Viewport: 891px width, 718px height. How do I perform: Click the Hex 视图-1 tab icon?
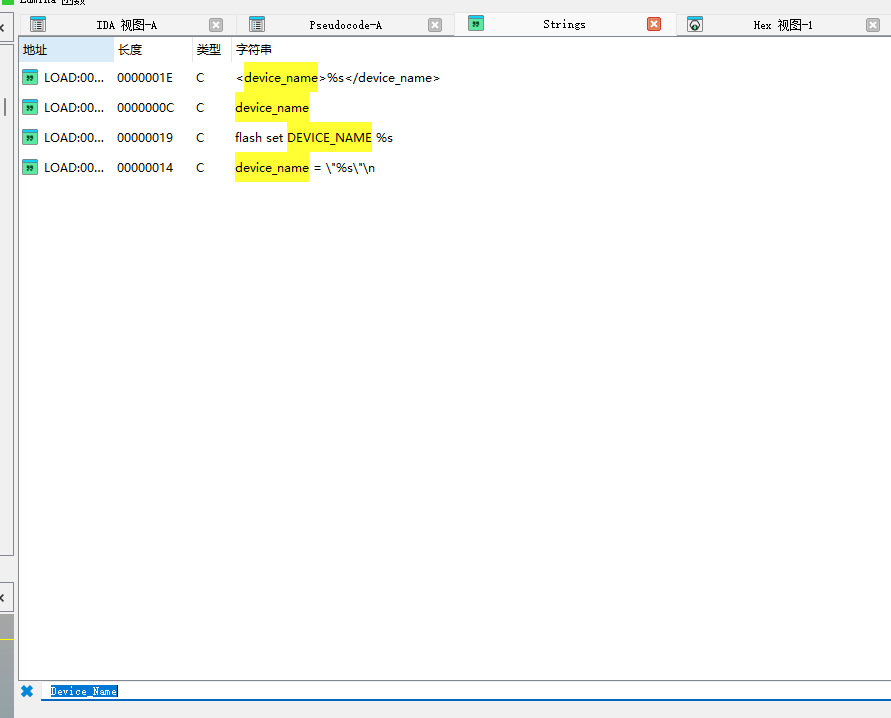695,25
